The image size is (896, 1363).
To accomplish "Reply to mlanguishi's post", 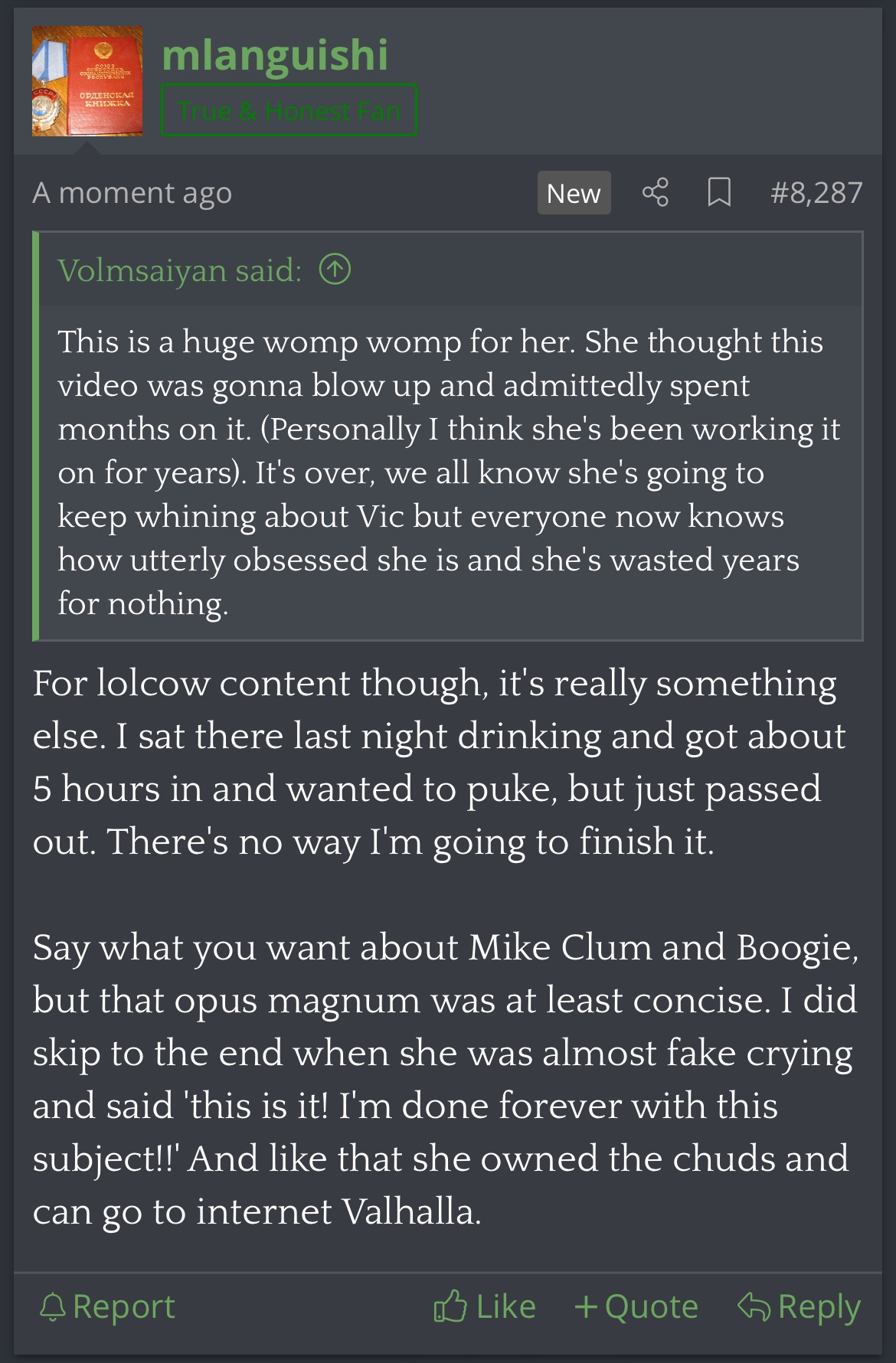I will (x=799, y=1307).
